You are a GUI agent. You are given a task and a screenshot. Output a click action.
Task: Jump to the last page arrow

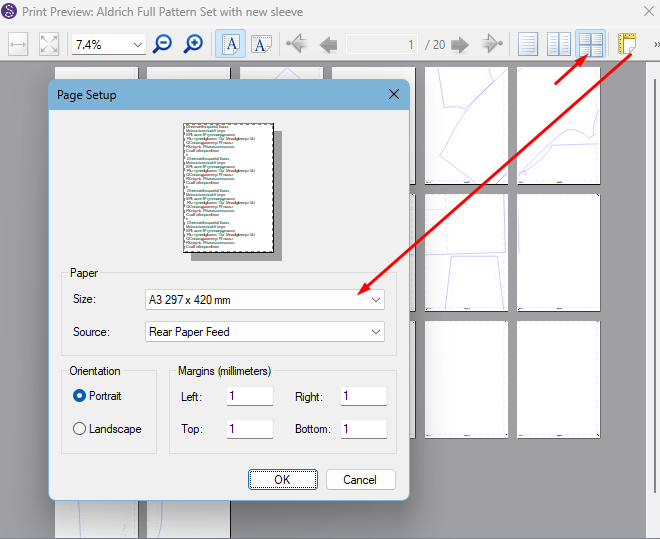[491, 44]
